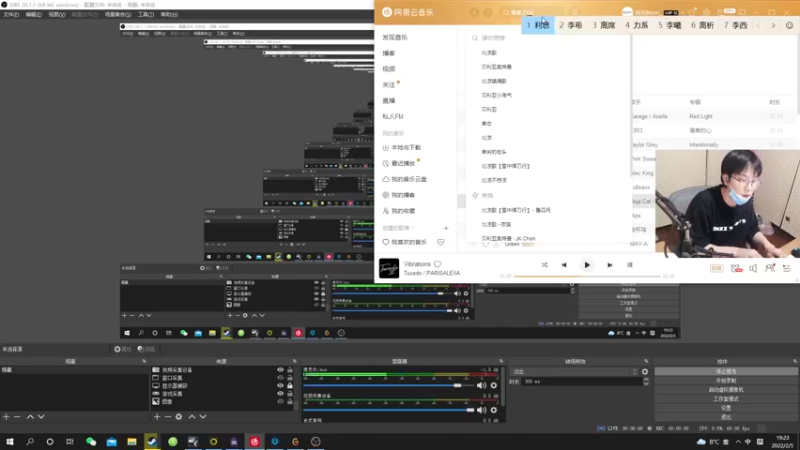Image resolution: width=800 pixels, height=450 pixels.
Task: Toggle visibility of video capture device source
Action: pos(280,370)
